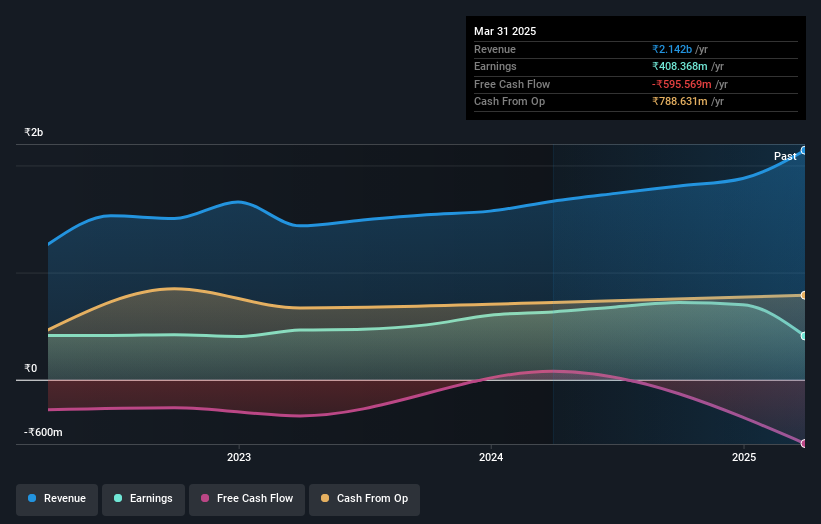This screenshot has width=821, height=524.
Task: Click the Earnings row label in tooltip
Action: click(495, 66)
